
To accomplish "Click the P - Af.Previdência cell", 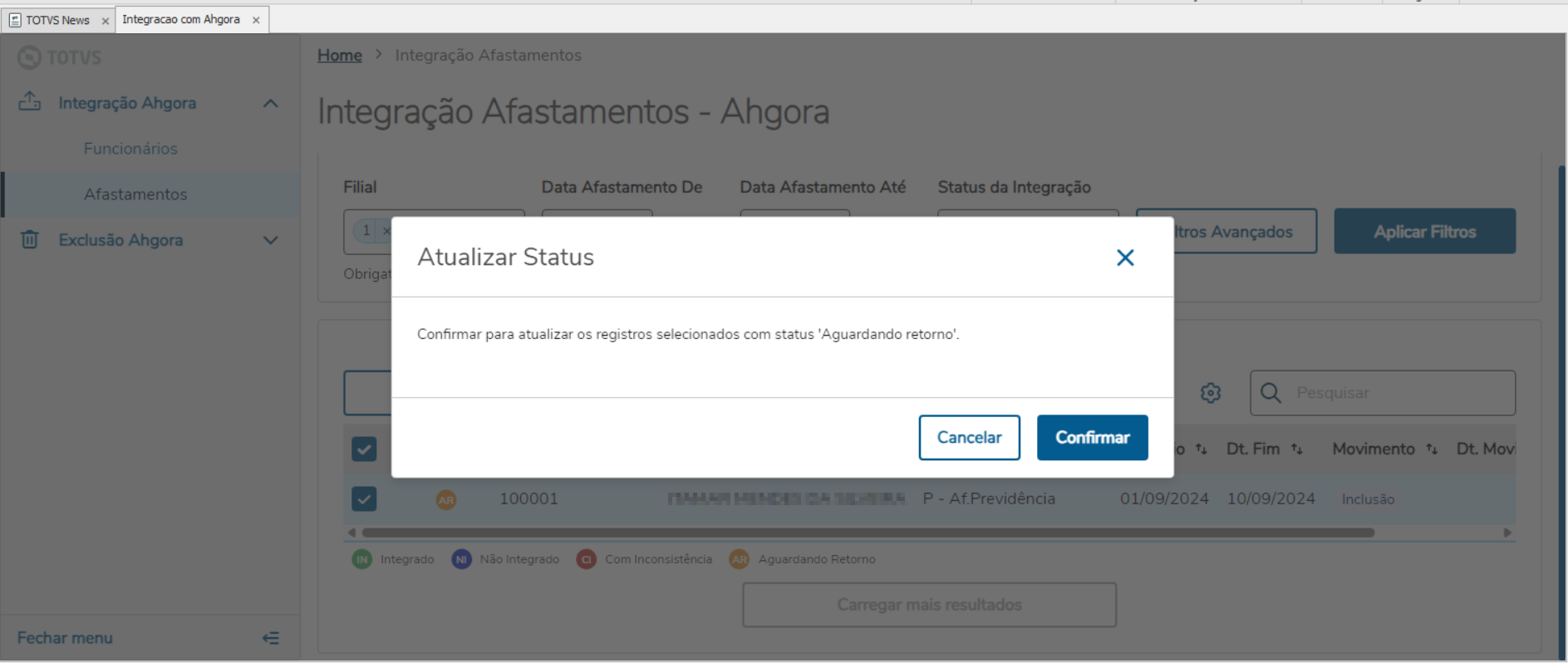I will point(989,498).
